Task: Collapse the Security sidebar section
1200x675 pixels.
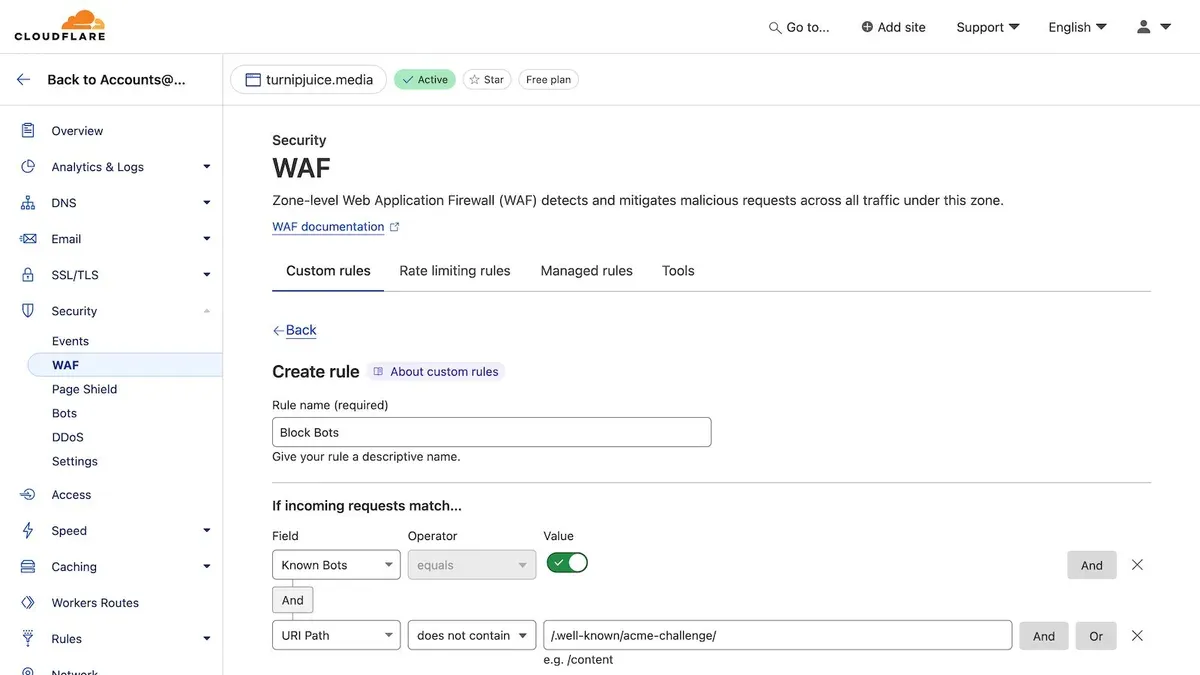Action: [207, 311]
